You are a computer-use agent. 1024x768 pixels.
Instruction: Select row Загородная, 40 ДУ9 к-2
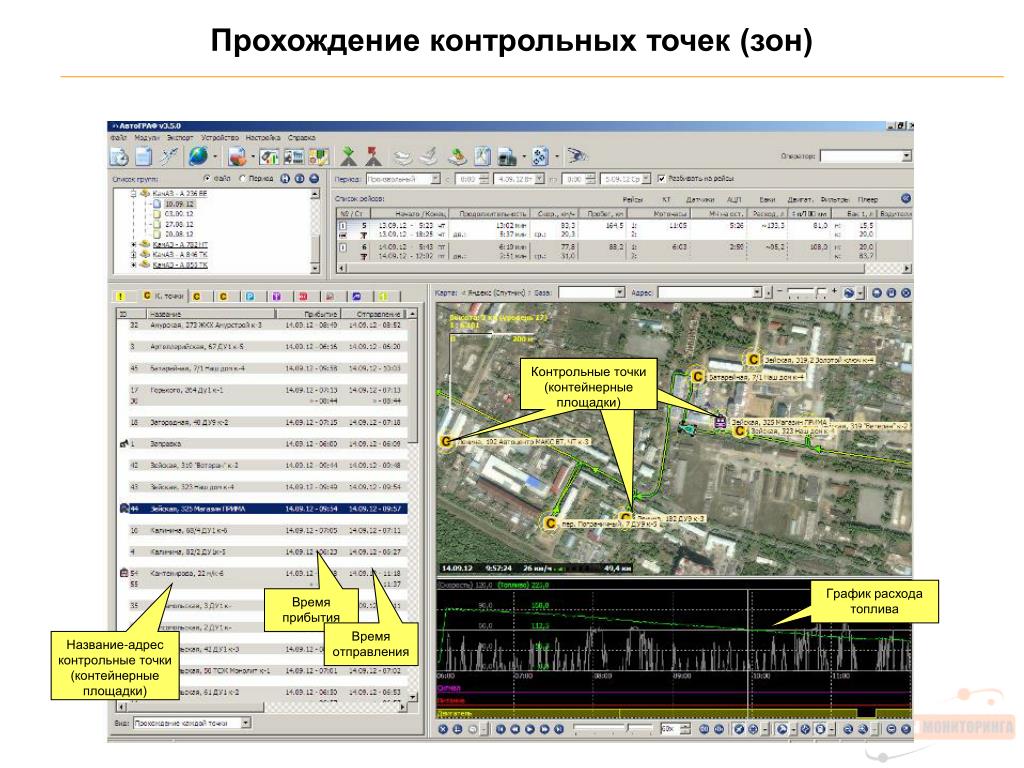point(263,422)
